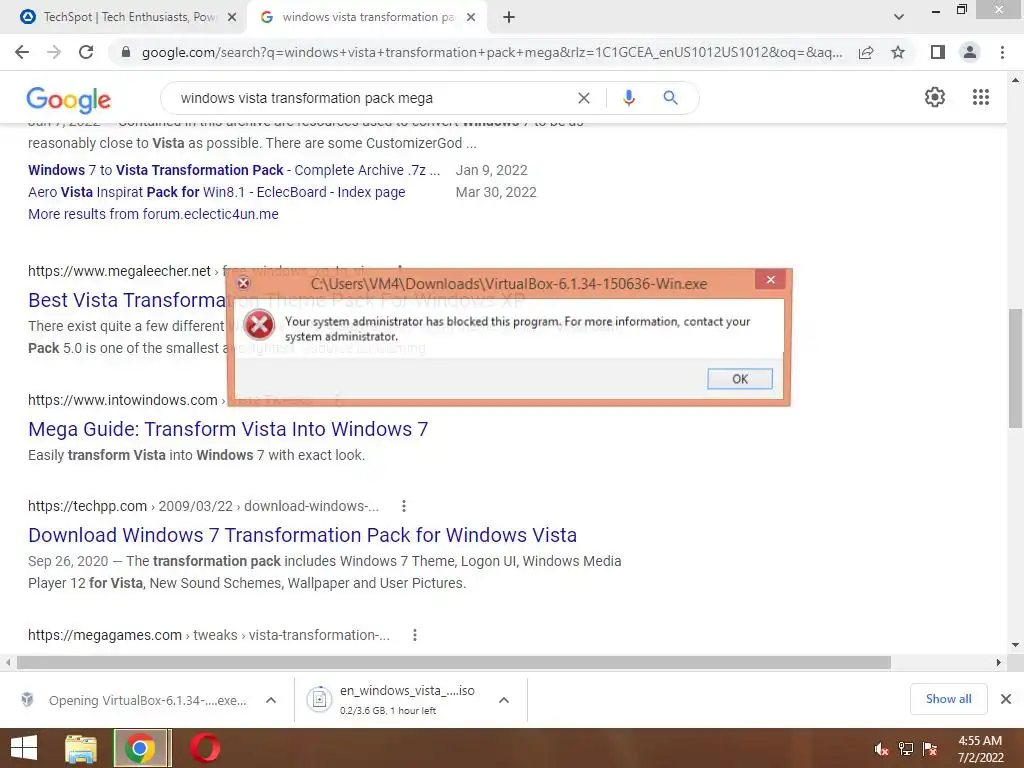Open the browser side panel
This screenshot has height=768, width=1024.
tap(938, 52)
